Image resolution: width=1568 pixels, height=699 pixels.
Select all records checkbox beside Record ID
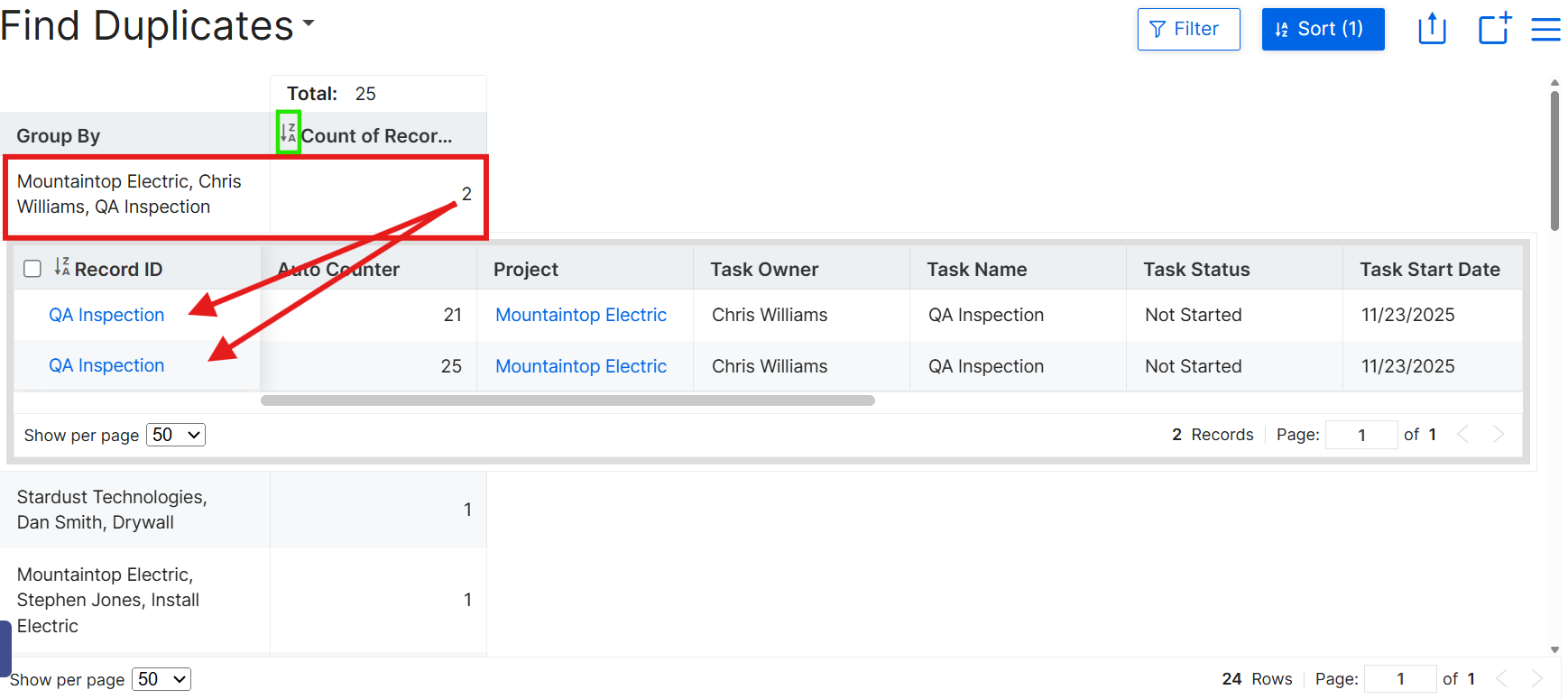pos(32,269)
